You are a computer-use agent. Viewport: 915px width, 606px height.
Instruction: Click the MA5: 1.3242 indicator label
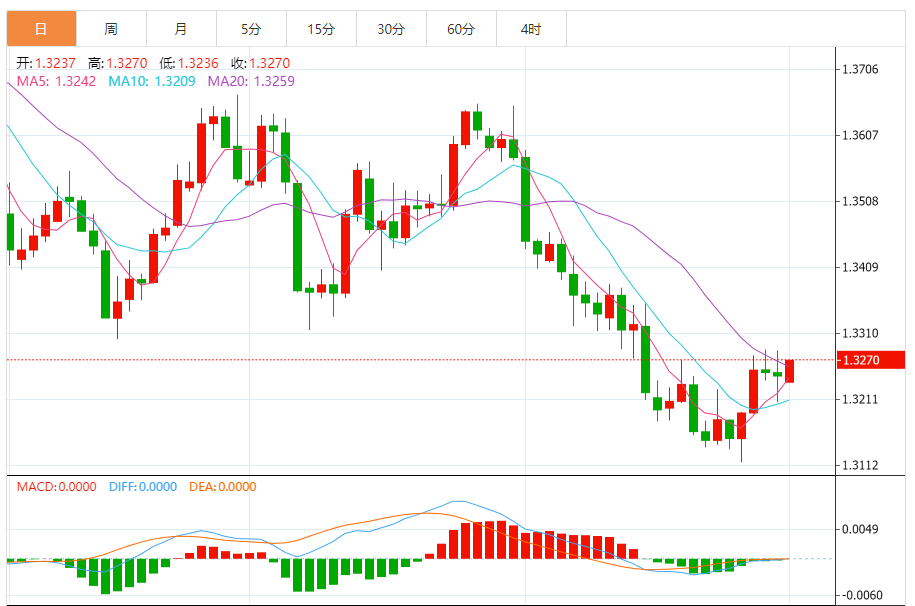[x=56, y=81]
